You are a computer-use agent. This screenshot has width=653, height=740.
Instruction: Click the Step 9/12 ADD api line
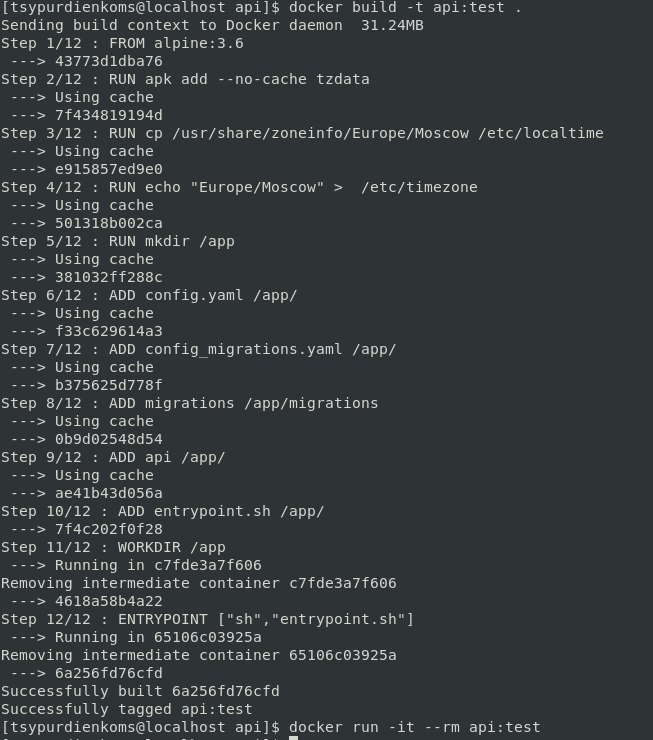[113, 458]
